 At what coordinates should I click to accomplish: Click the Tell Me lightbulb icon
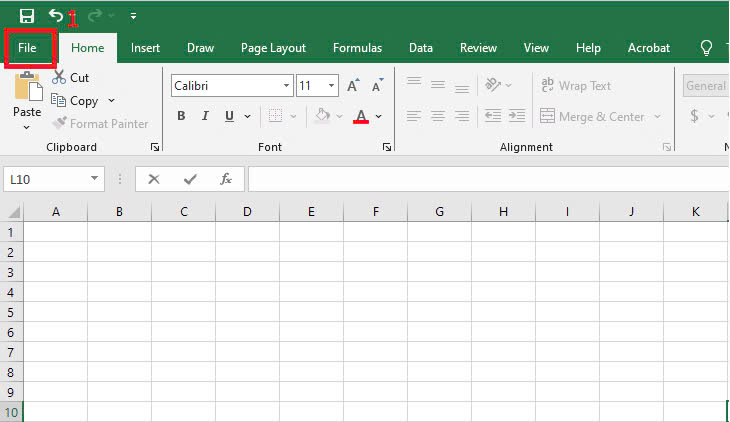click(x=706, y=48)
